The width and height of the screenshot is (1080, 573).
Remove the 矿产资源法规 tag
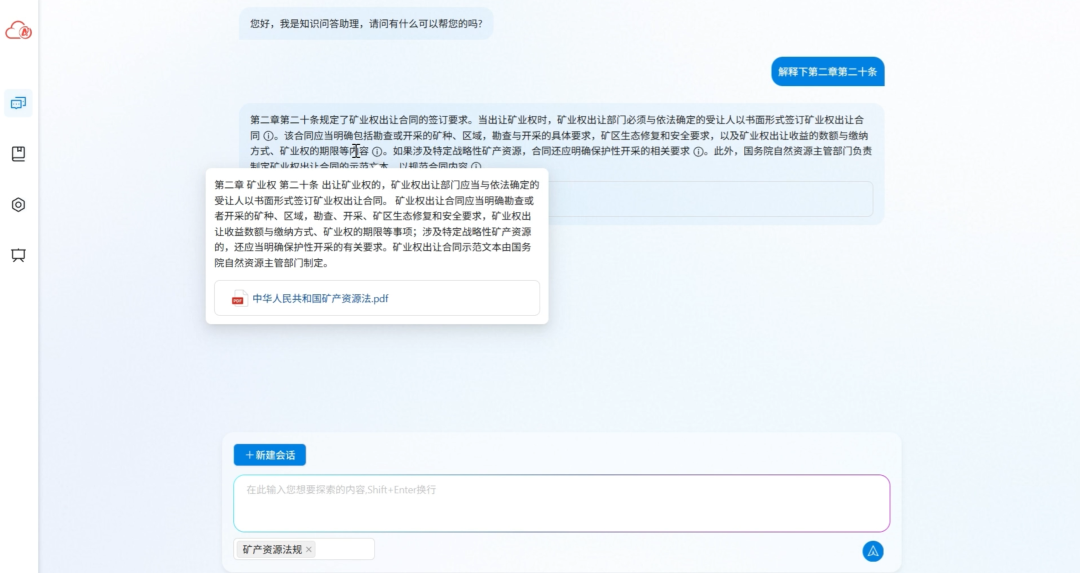point(309,550)
